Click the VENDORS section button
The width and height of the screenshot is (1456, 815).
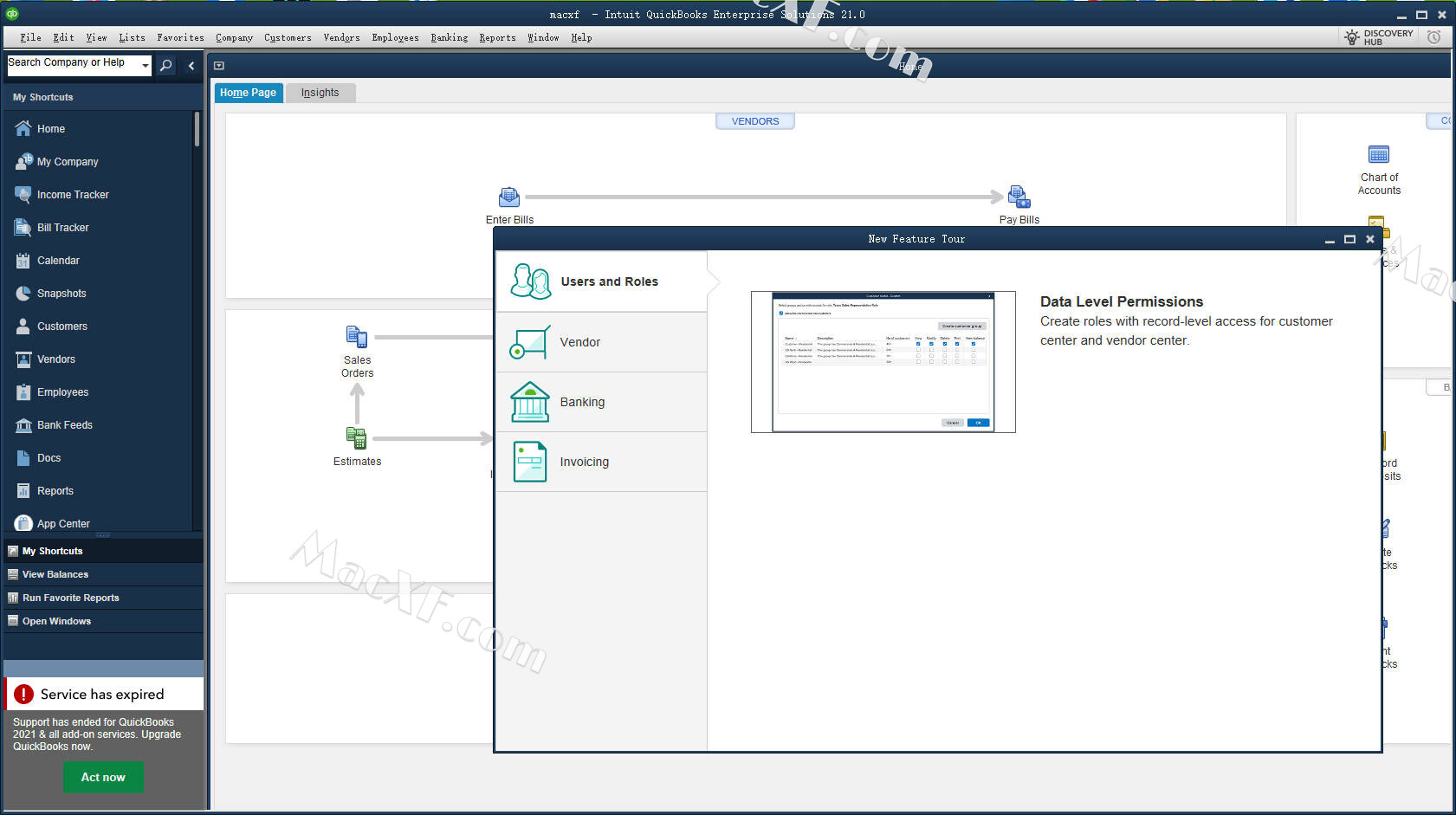(x=754, y=121)
